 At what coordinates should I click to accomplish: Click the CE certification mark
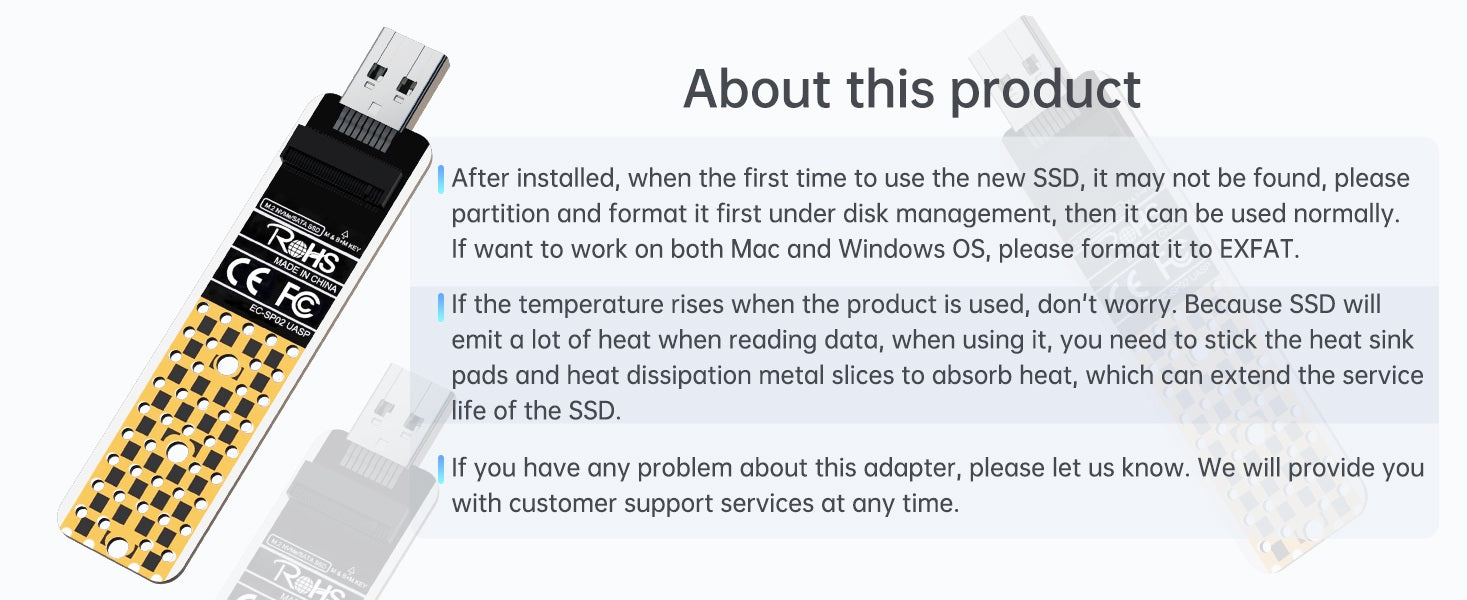click(248, 276)
